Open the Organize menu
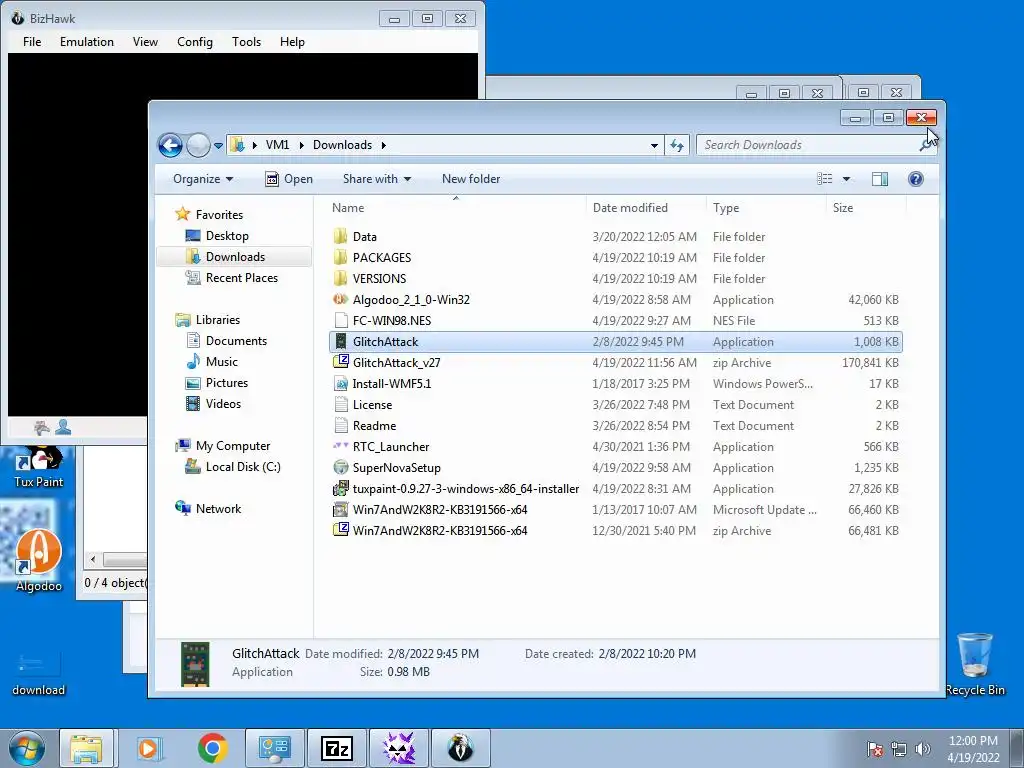The width and height of the screenshot is (1024, 768). [x=203, y=179]
